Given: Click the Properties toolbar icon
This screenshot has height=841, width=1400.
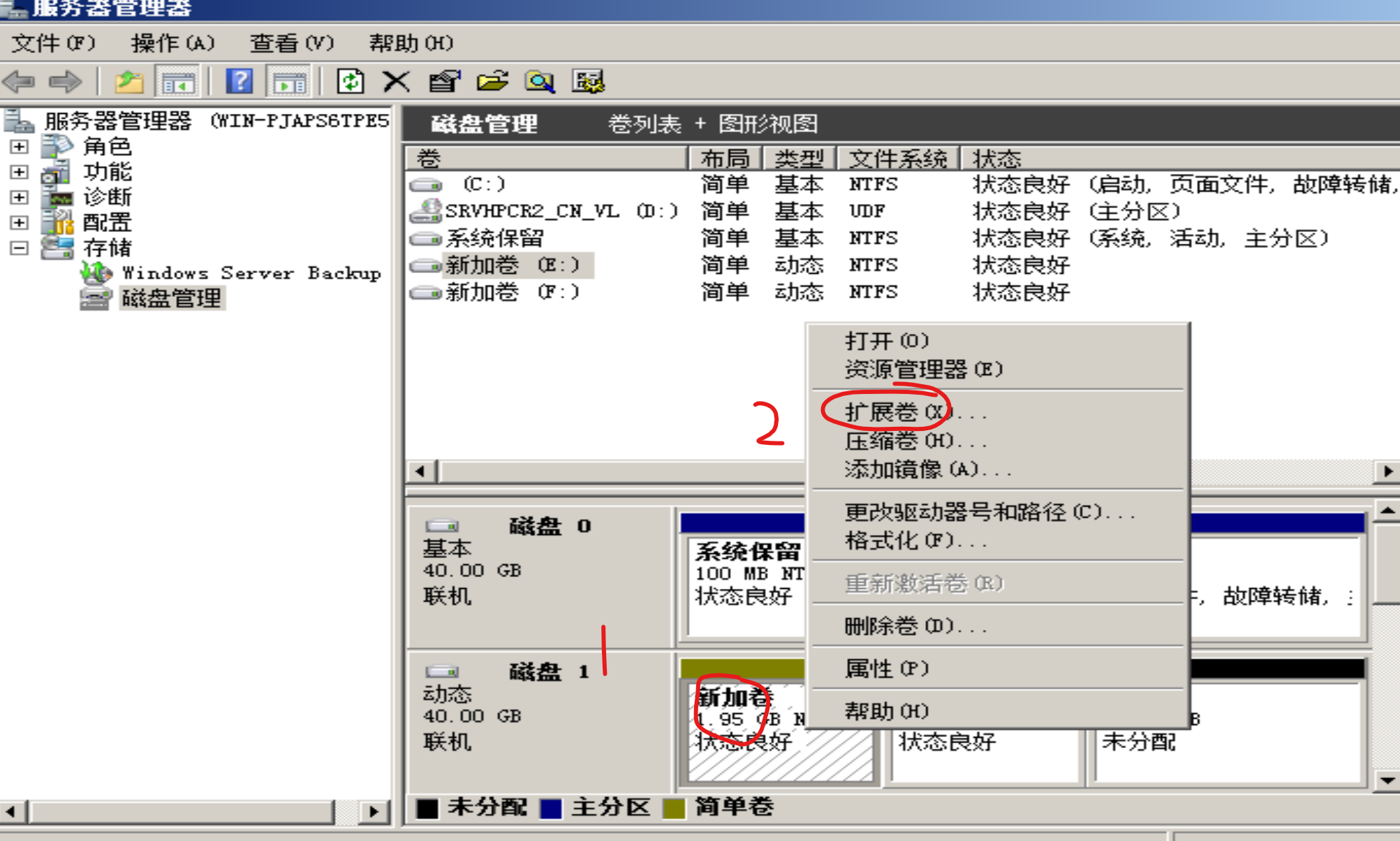Looking at the screenshot, I should (x=444, y=82).
